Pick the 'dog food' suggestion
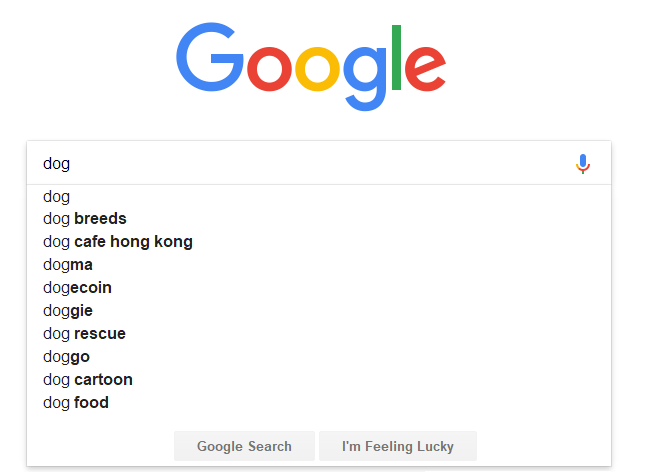The image size is (645, 472). 76,403
